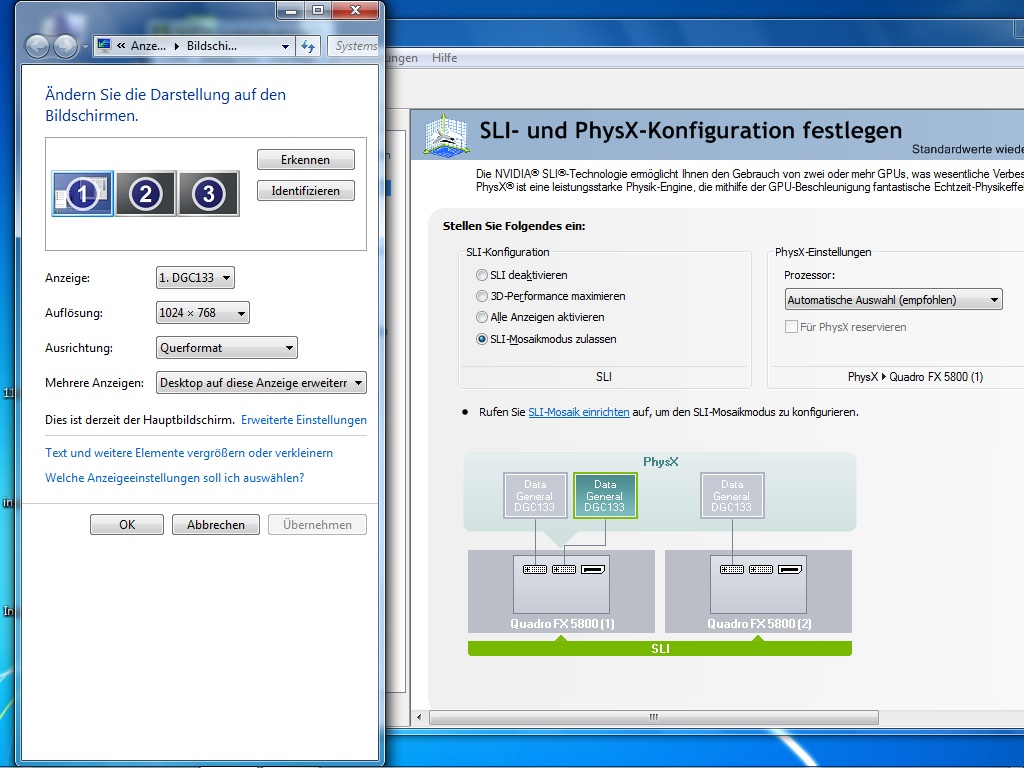Image resolution: width=1024 pixels, height=768 pixels.
Task: Open the Ausrichtung dropdown Querformat
Action: click(227, 347)
